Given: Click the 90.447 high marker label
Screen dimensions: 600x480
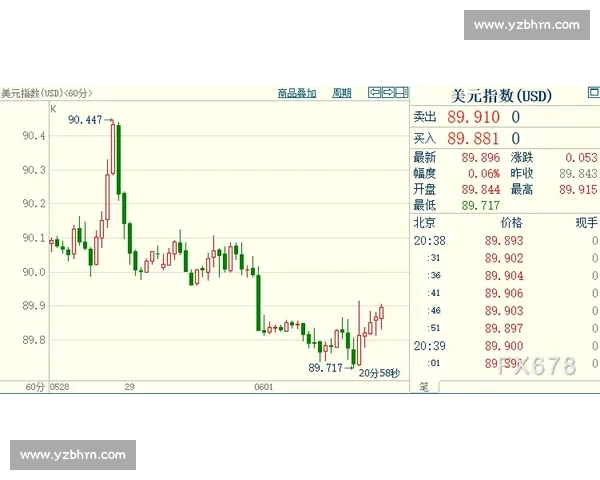Looking at the screenshot, I should click(85, 120).
